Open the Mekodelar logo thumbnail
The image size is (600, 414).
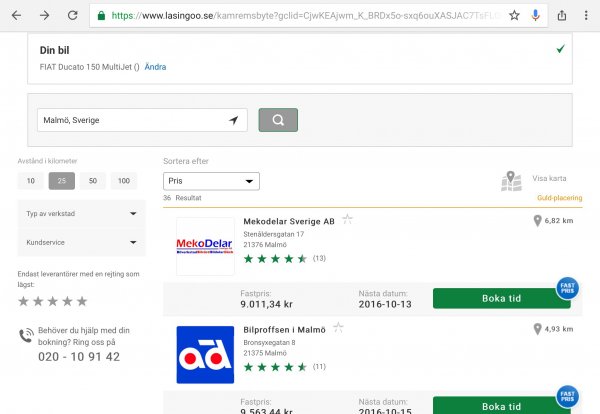coord(205,246)
